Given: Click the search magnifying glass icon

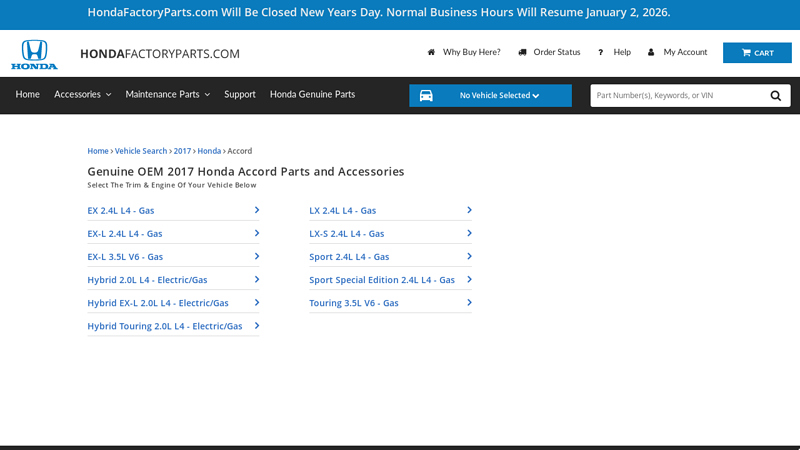Looking at the screenshot, I should pyautogui.click(x=776, y=96).
